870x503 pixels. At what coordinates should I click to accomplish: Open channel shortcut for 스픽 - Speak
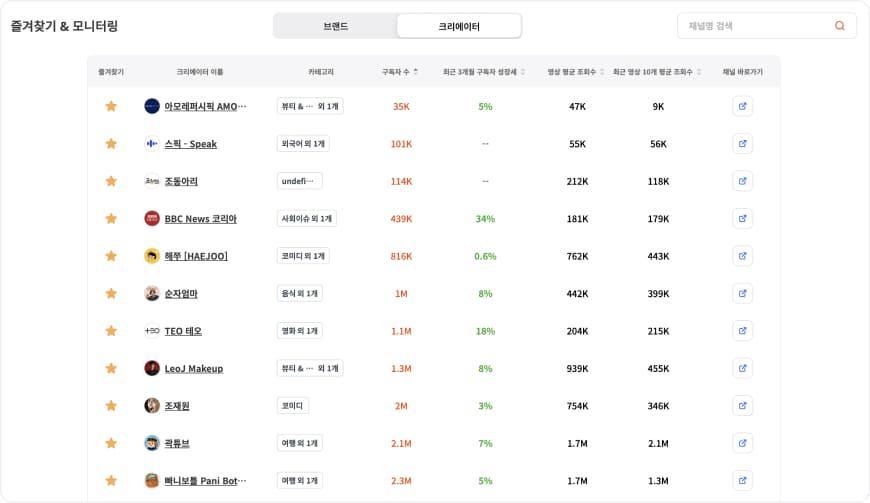742,144
